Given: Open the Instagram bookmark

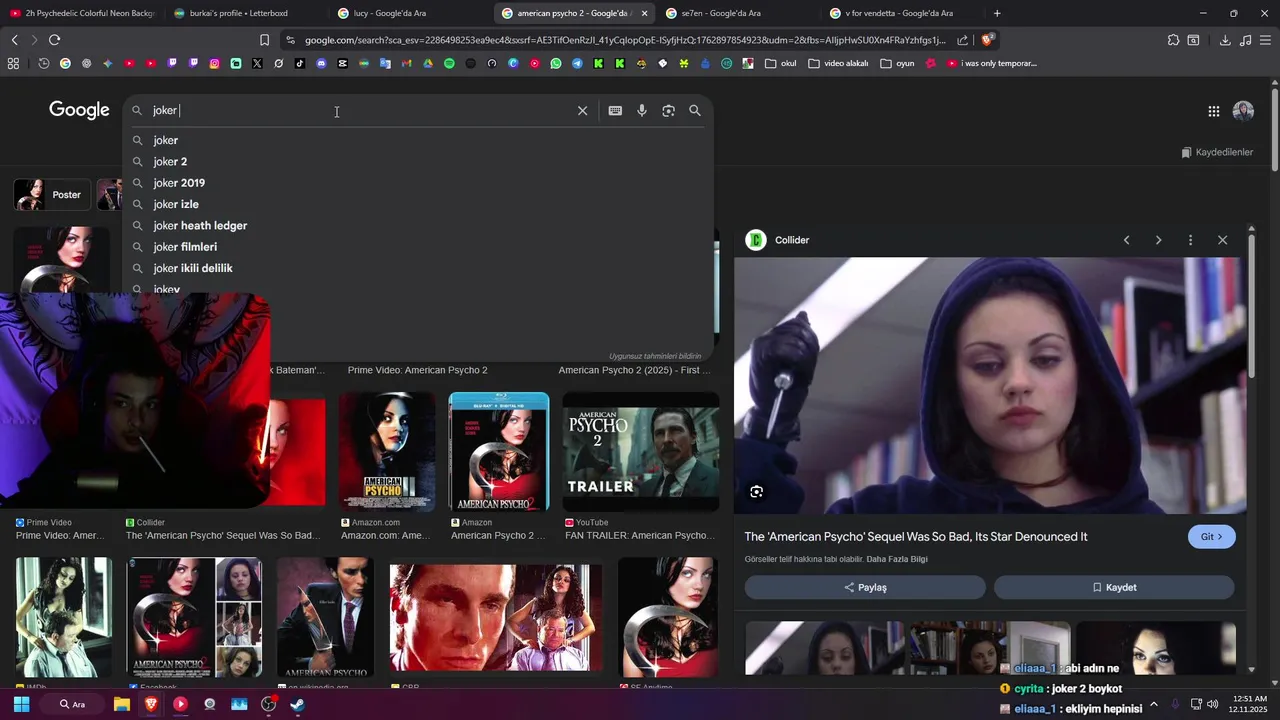Looking at the screenshot, I should [x=214, y=63].
